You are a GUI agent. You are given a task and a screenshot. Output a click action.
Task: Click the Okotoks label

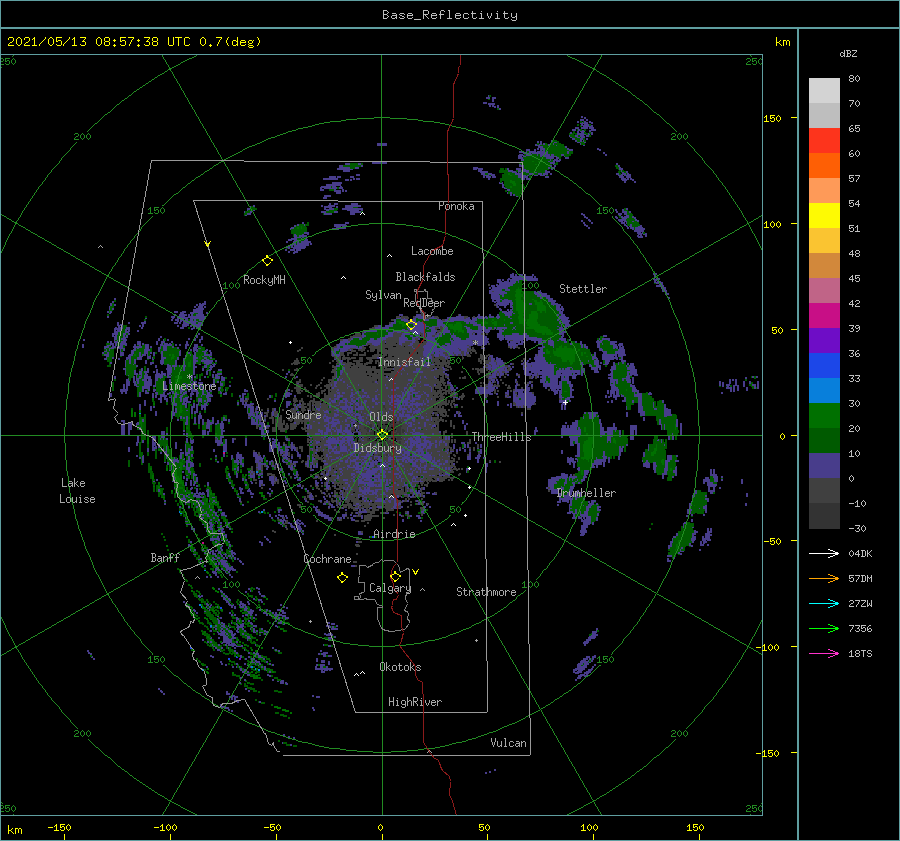pyautogui.click(x=400, y=667)
